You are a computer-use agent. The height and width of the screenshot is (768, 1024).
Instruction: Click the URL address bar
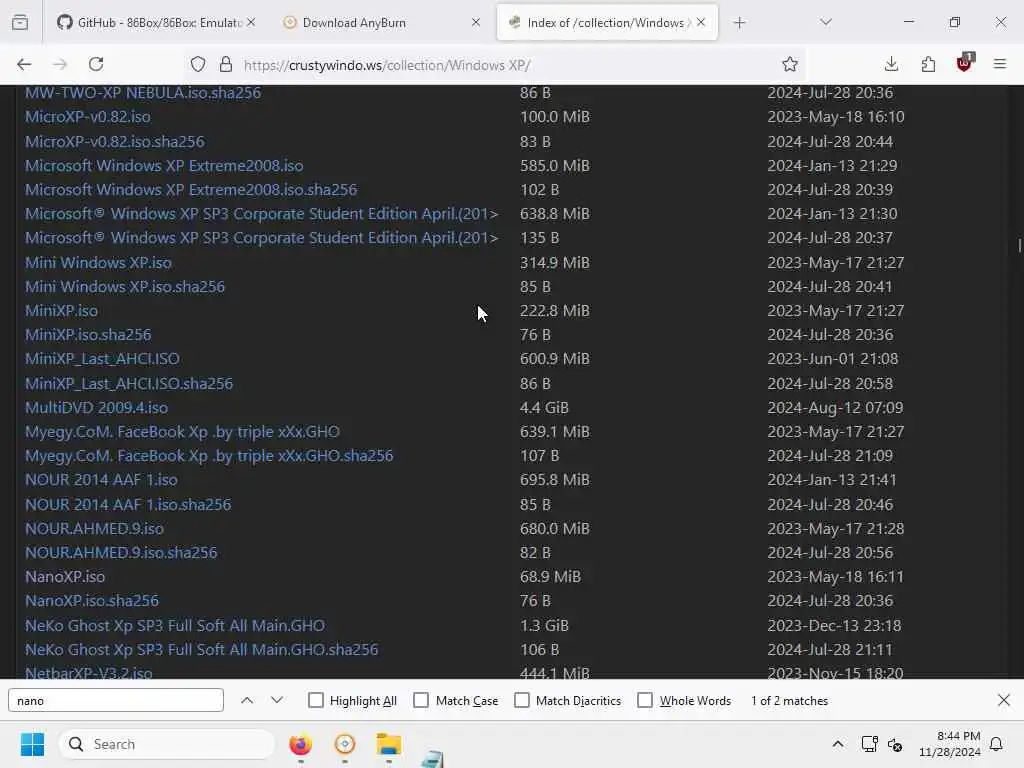click(x=493, y=65)
